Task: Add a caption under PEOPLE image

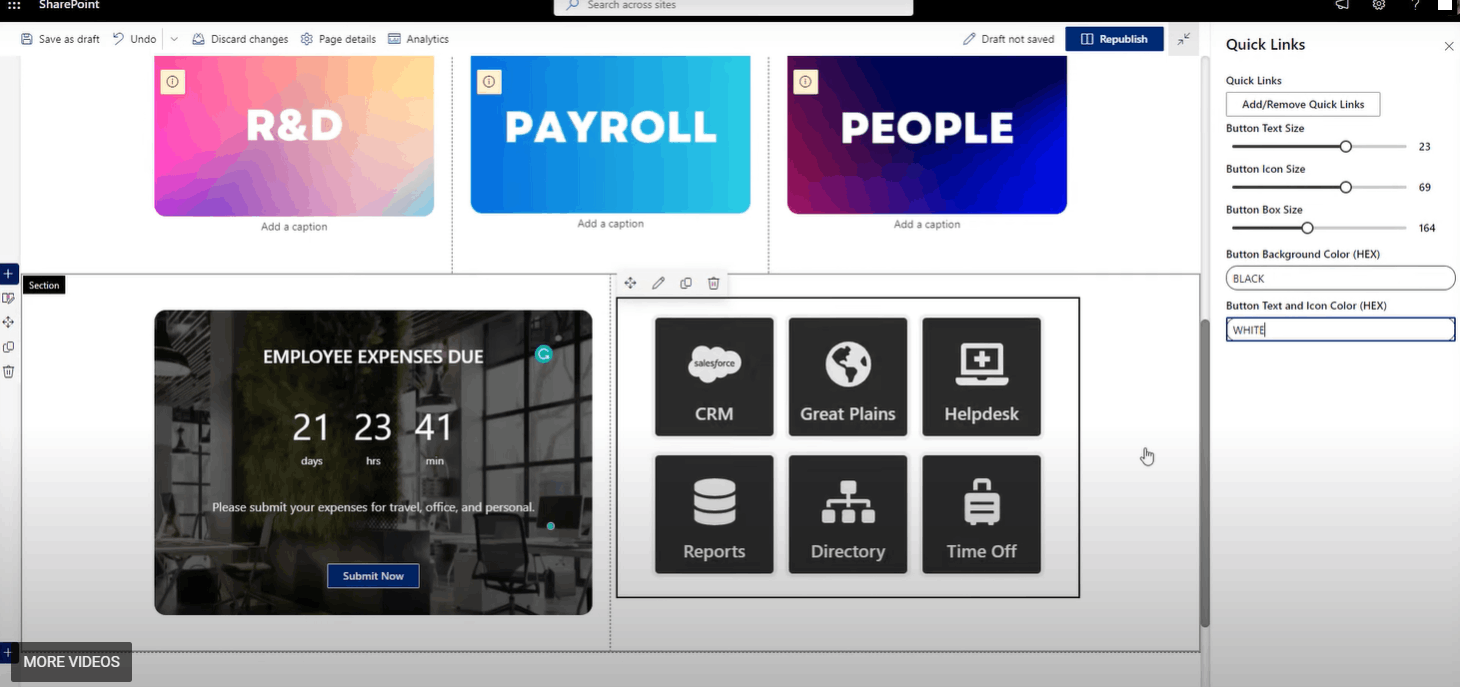Action: coord(927,225)
